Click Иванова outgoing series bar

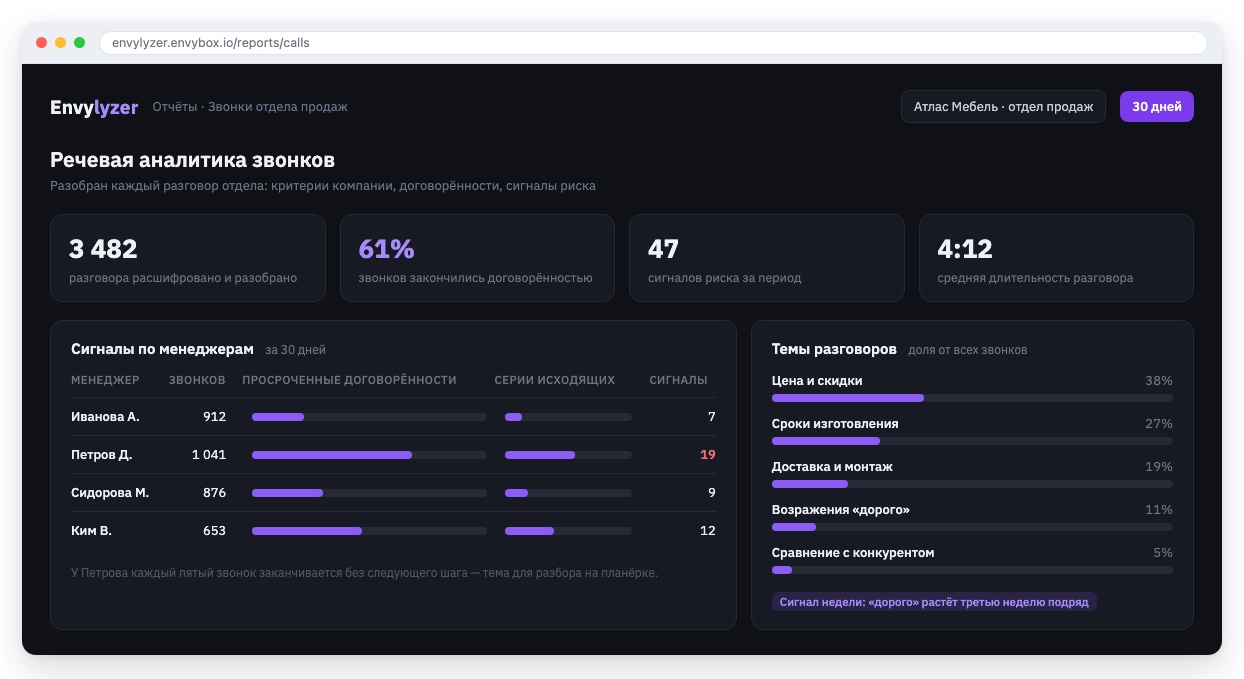coord(568,417)
